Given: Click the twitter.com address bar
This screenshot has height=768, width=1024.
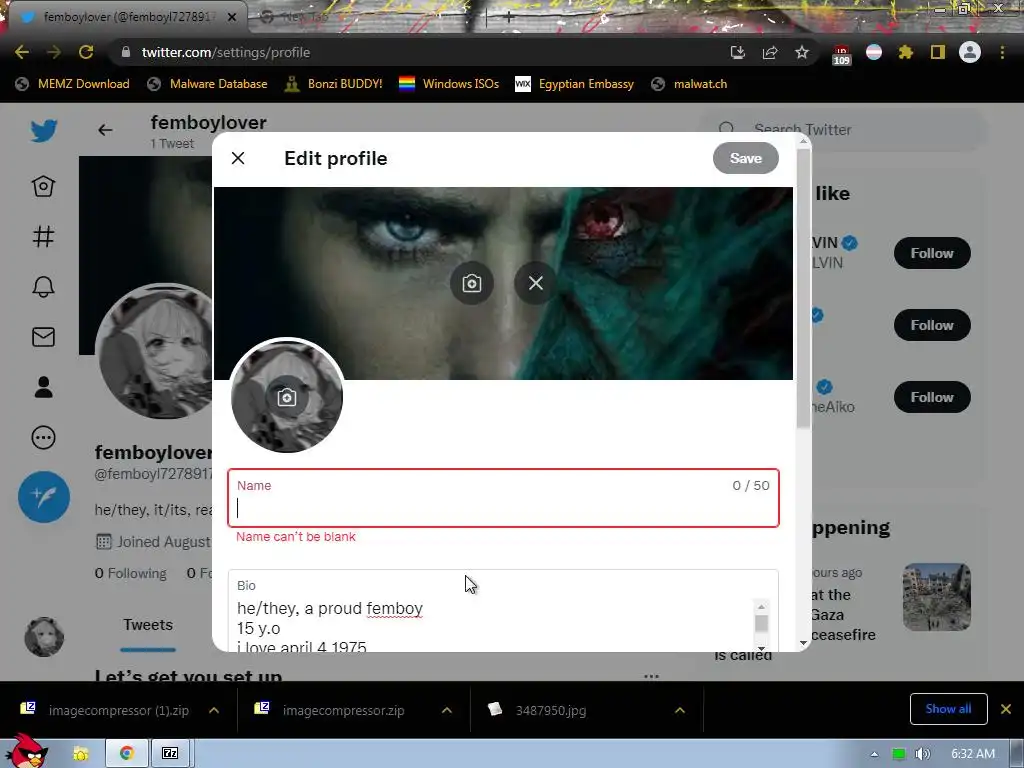Looking at the screenshot, I should click(x=418, y=52).
